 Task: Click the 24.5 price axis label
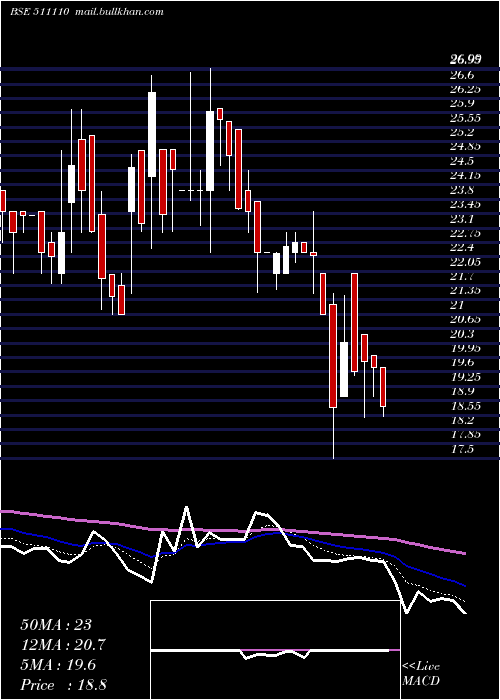462,161
